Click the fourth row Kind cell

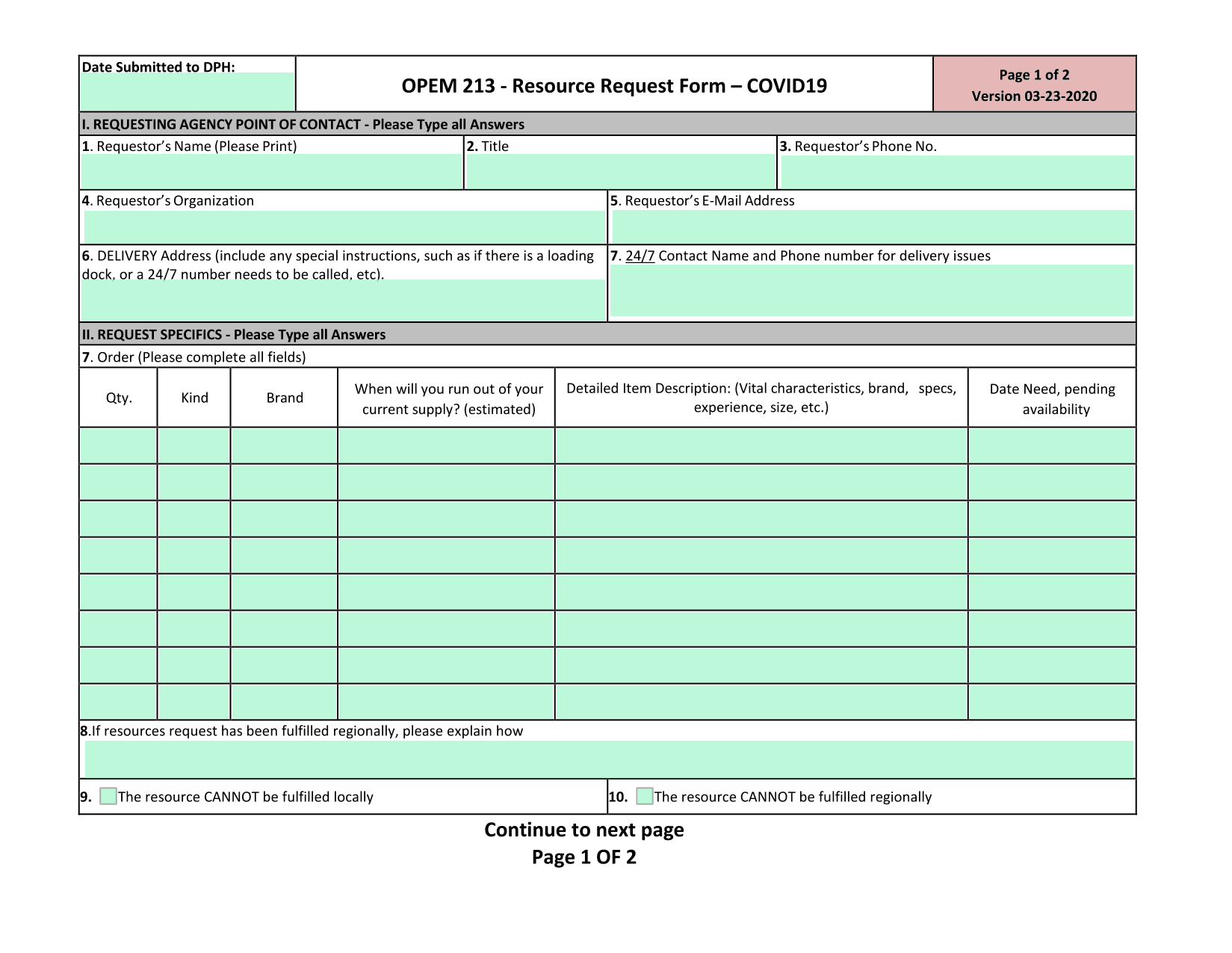tap(194, 555)
